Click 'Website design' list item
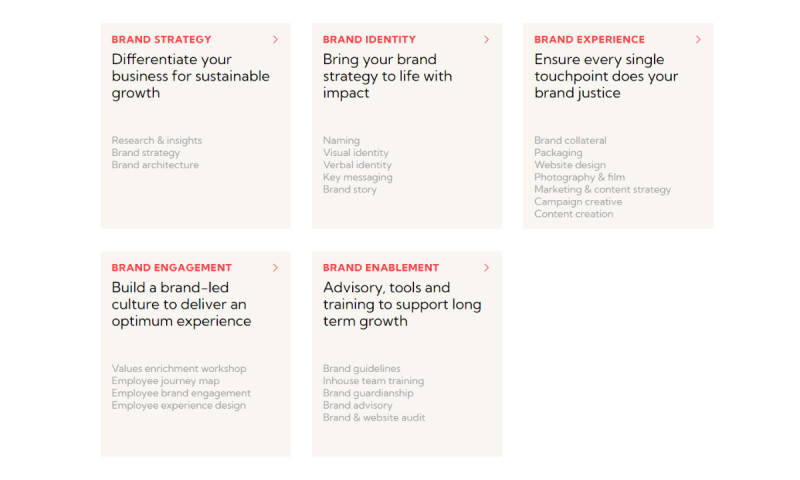Screen dimensions: 800x480 tap(570, 165)
